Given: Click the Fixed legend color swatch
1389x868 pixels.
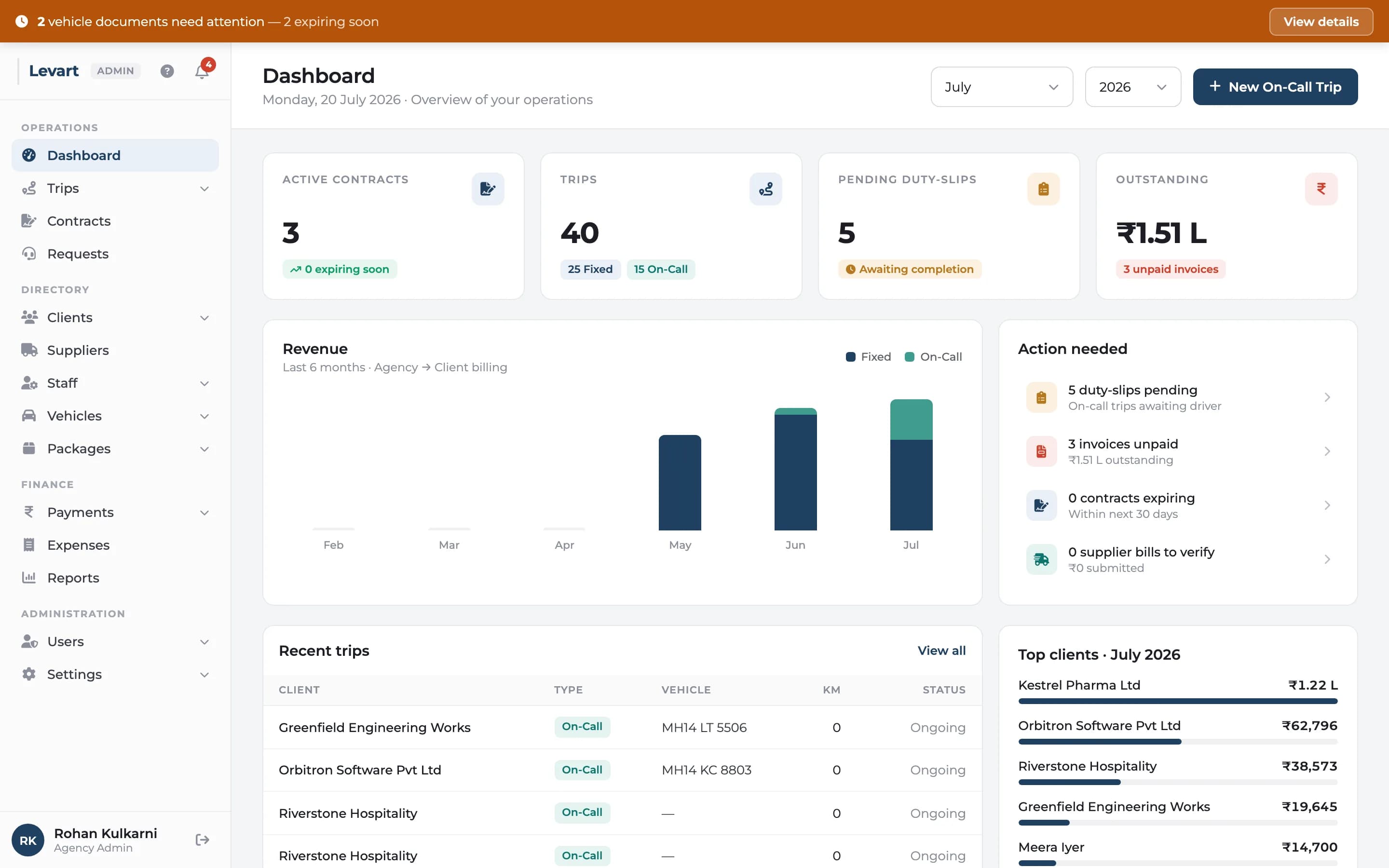Looking at the screenshot, I should (851, 357).
